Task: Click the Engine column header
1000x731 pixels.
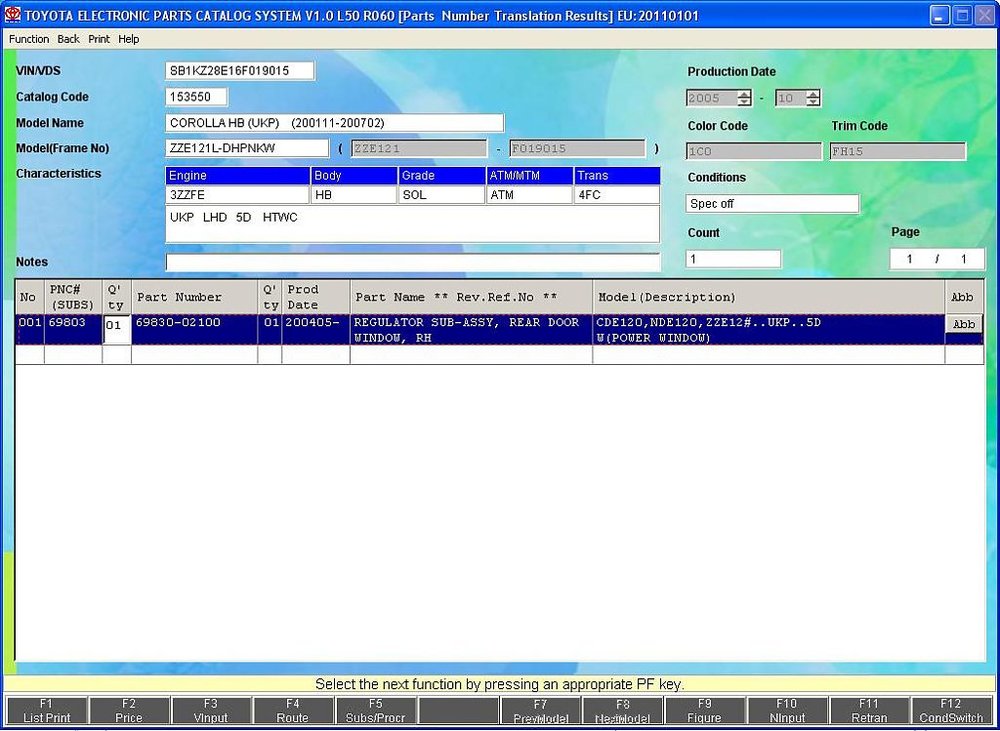Action: point(237,175)
